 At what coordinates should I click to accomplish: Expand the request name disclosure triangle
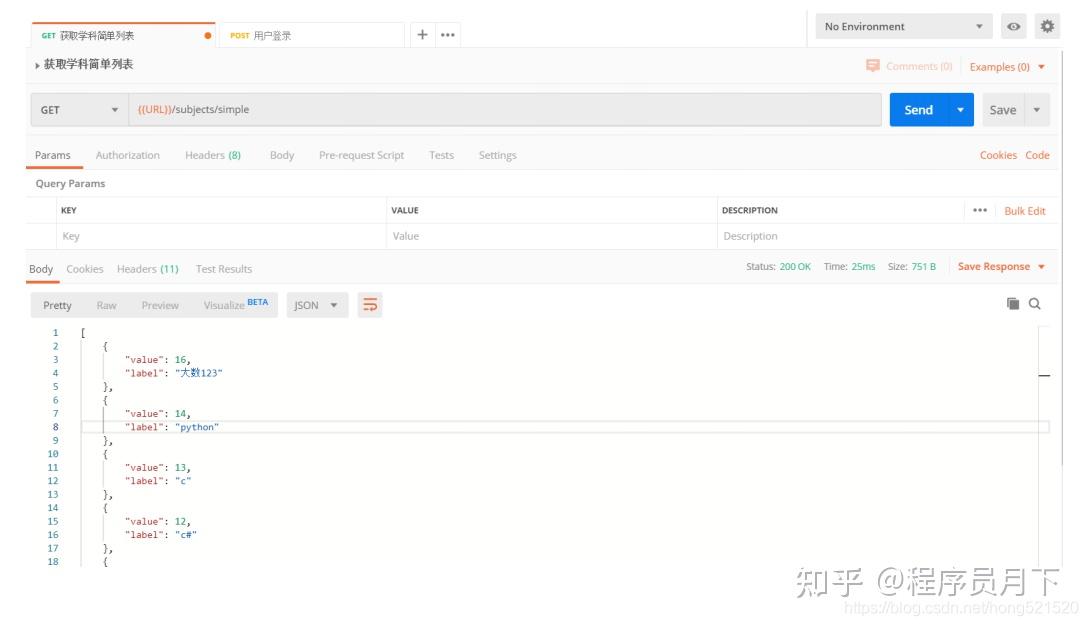pos(37,65)
